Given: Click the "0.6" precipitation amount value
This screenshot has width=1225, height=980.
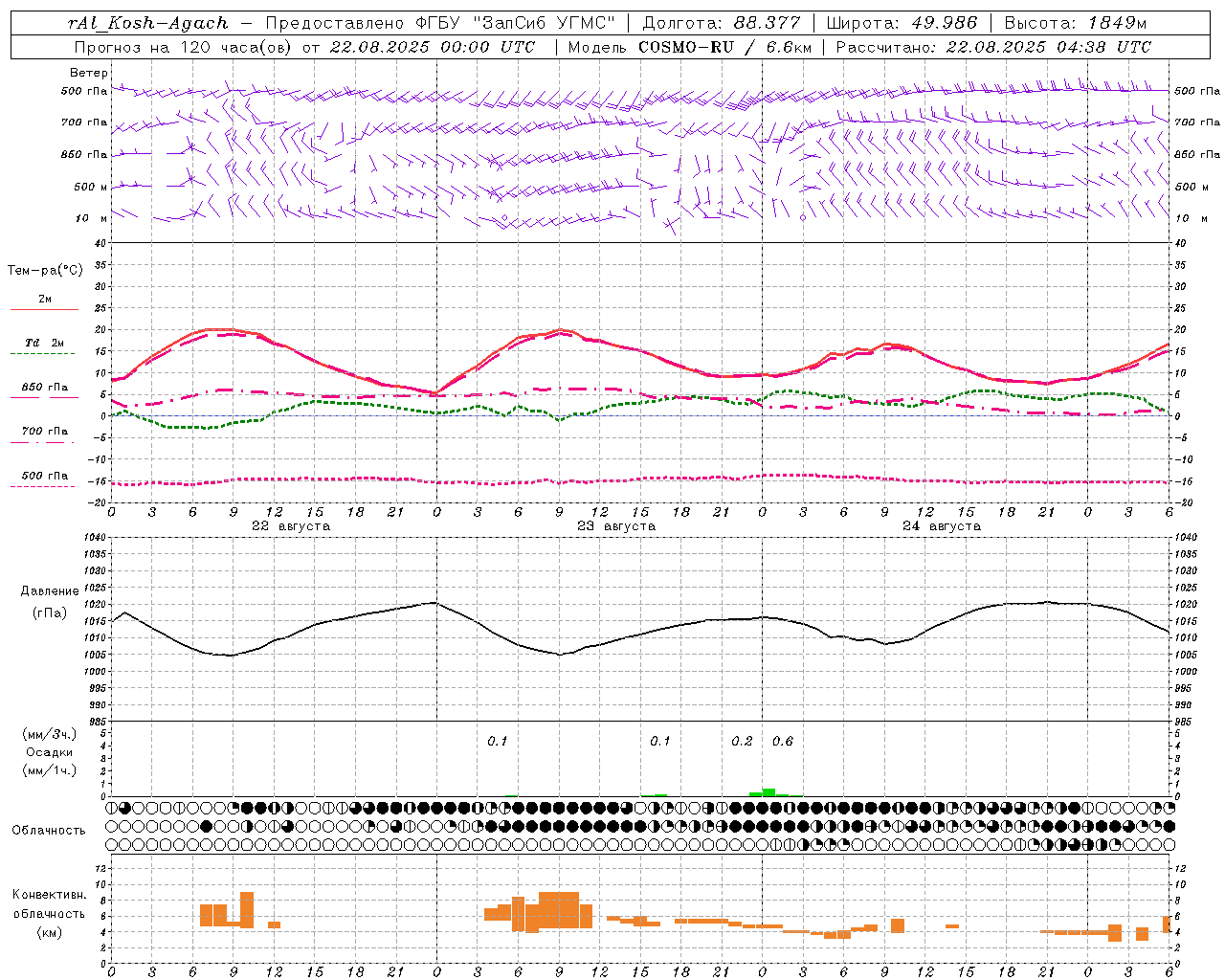Looking at the screenshot, I should [x=783, y=742].
